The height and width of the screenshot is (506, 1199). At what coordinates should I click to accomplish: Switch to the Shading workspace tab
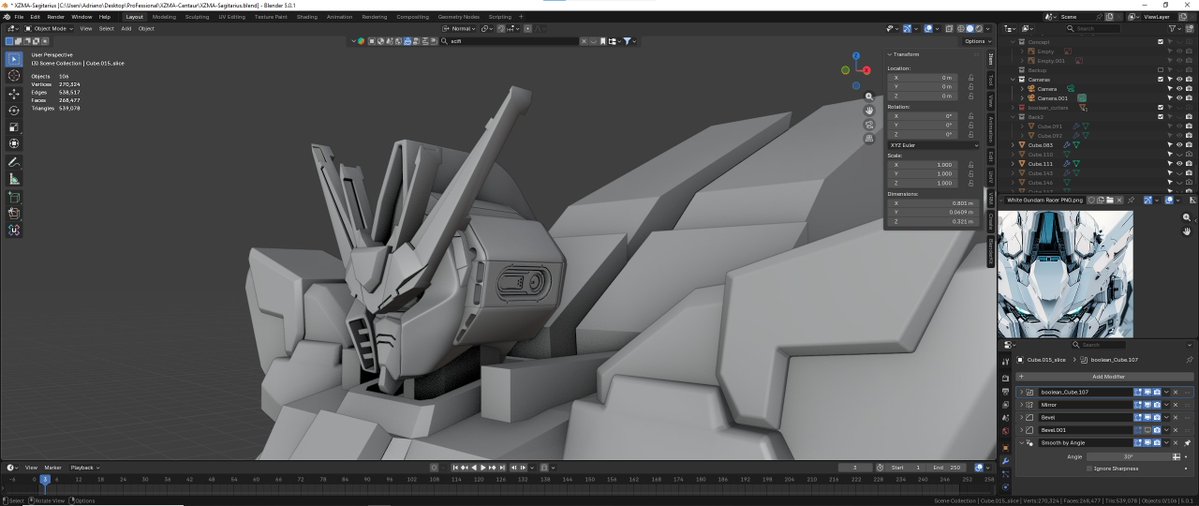[x=307, y=16]
